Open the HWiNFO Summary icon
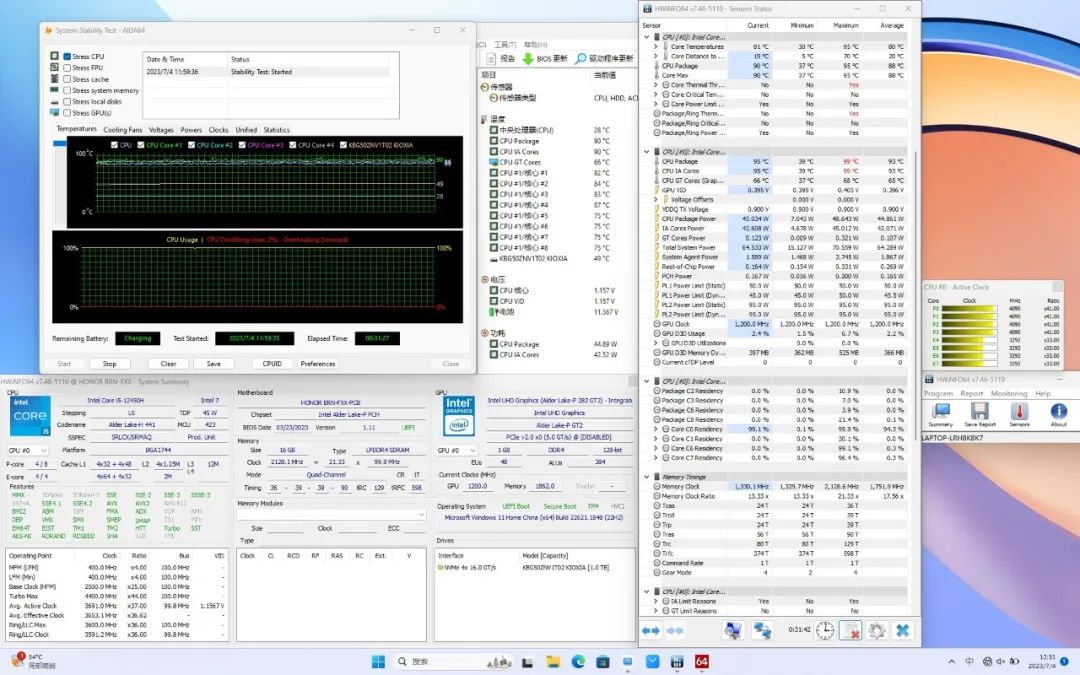Screen dimensions: 1080x675 click(940, 412)
